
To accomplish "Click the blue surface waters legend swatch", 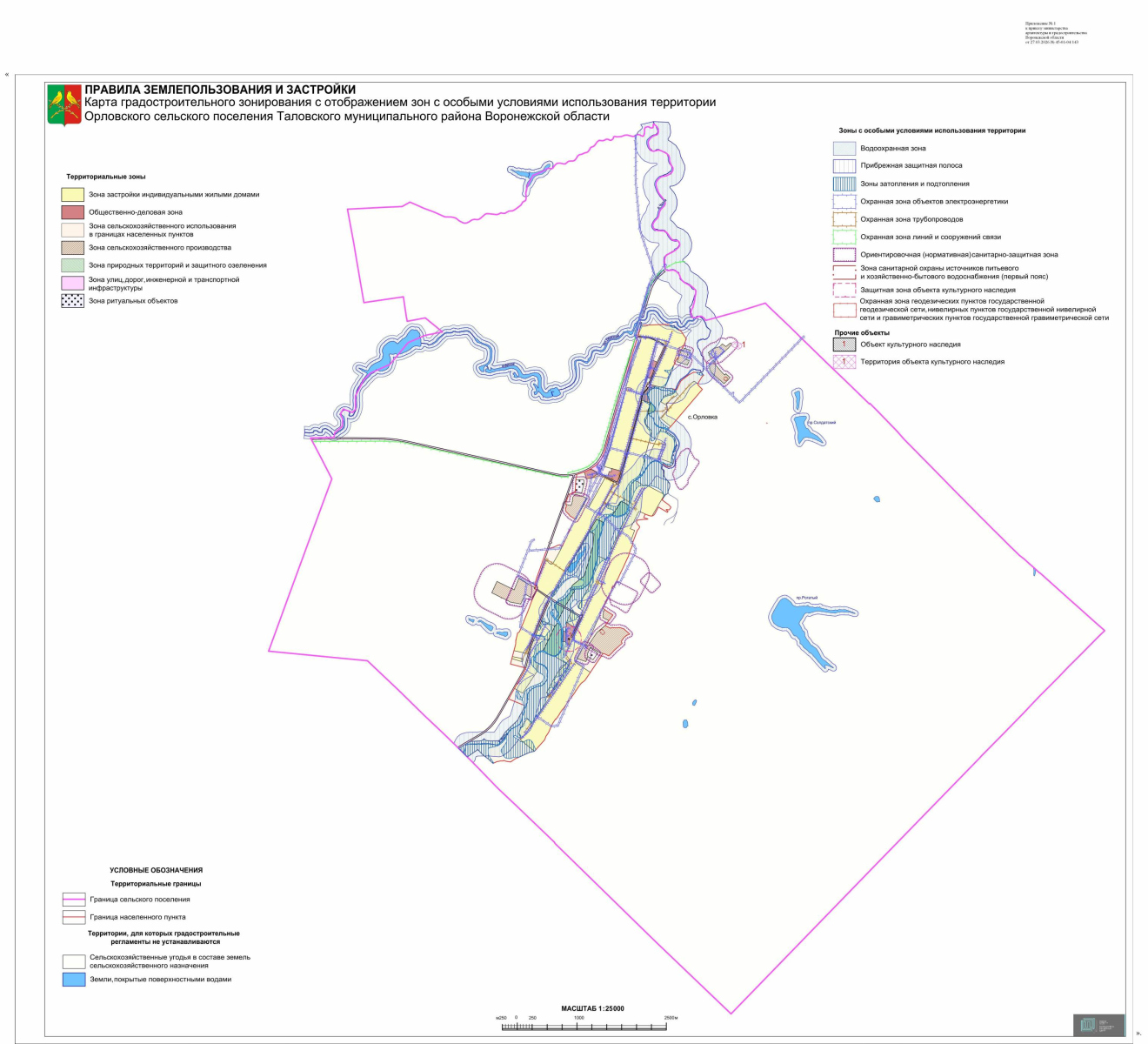I will (73, 980).
